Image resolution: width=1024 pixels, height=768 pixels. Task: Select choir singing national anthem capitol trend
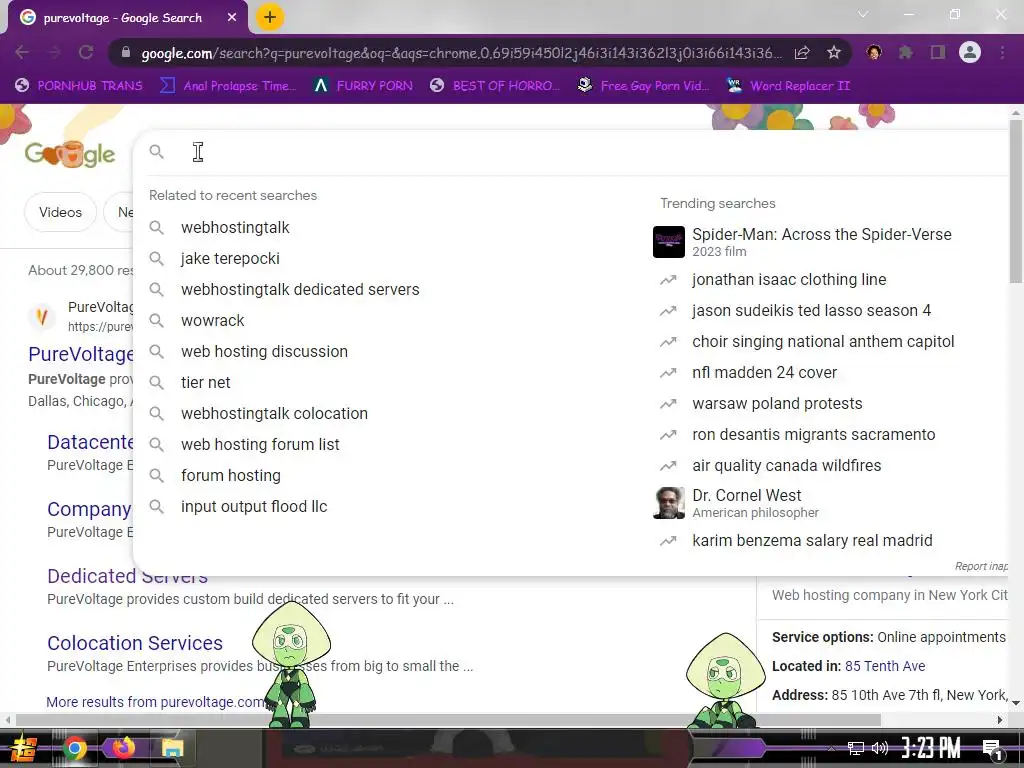(x=823, y=342)
